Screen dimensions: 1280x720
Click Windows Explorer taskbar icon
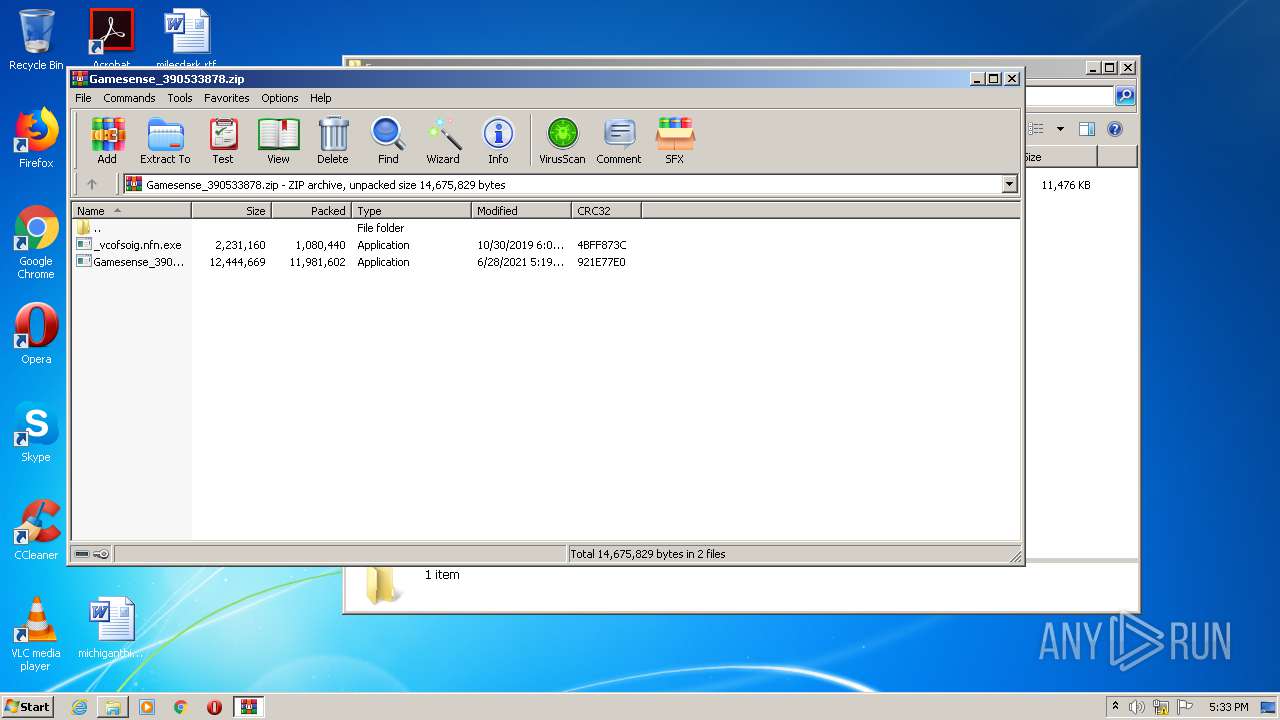tap(113, 707)
